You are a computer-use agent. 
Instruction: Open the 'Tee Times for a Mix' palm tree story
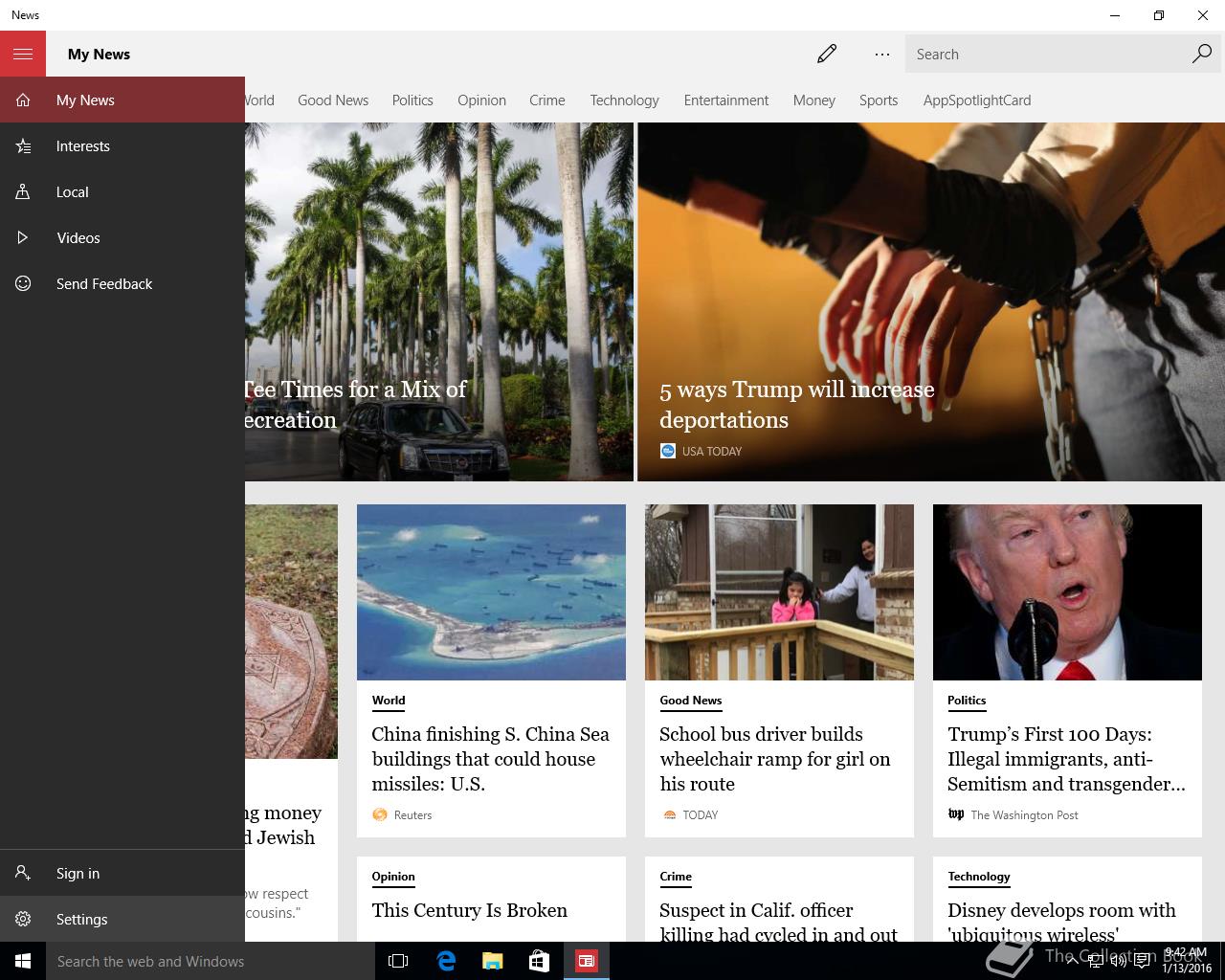point(439,301)
